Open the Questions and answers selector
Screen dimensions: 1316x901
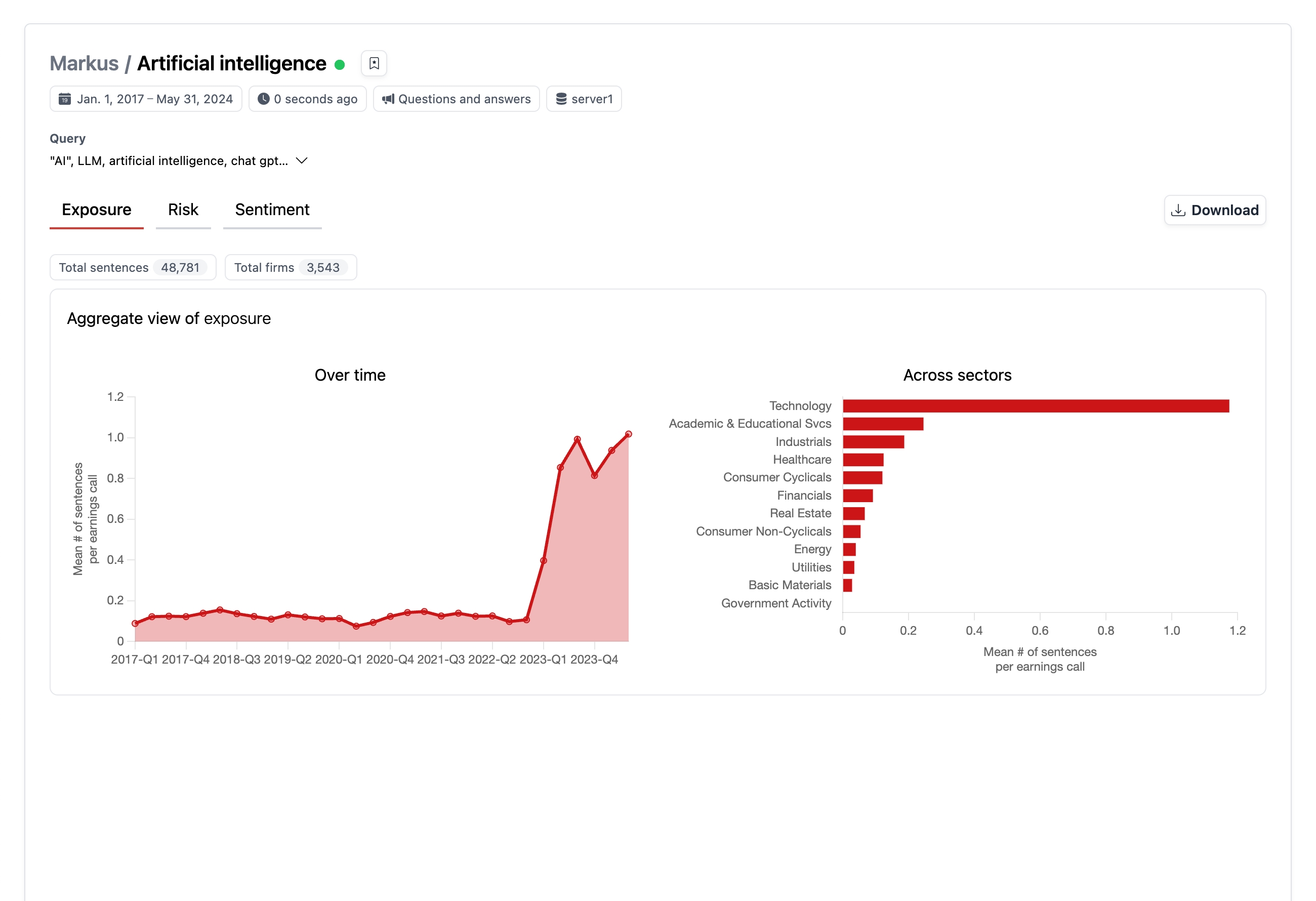point(457,99)
